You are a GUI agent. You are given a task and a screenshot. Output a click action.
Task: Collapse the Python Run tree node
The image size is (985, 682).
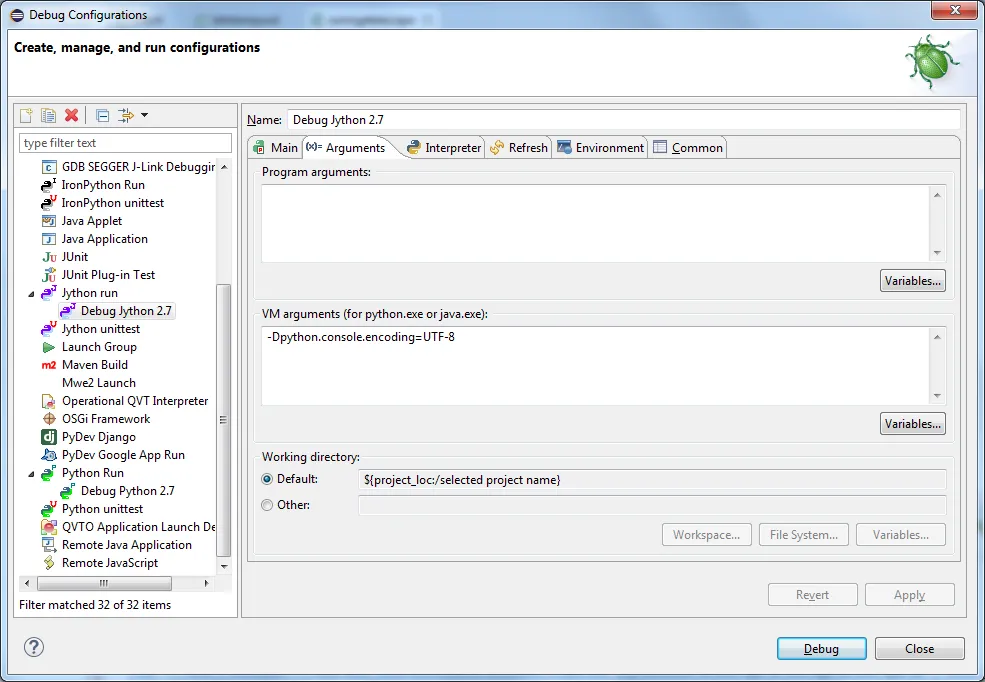(31, 474)
